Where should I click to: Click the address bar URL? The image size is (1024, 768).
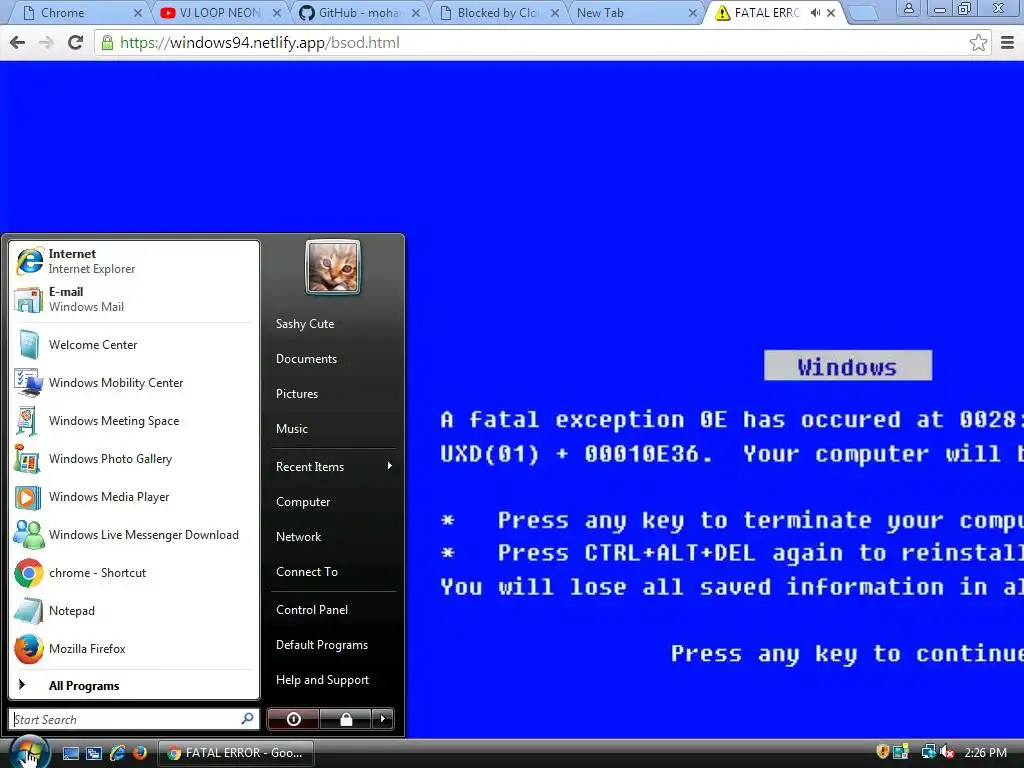click(260, 43)
